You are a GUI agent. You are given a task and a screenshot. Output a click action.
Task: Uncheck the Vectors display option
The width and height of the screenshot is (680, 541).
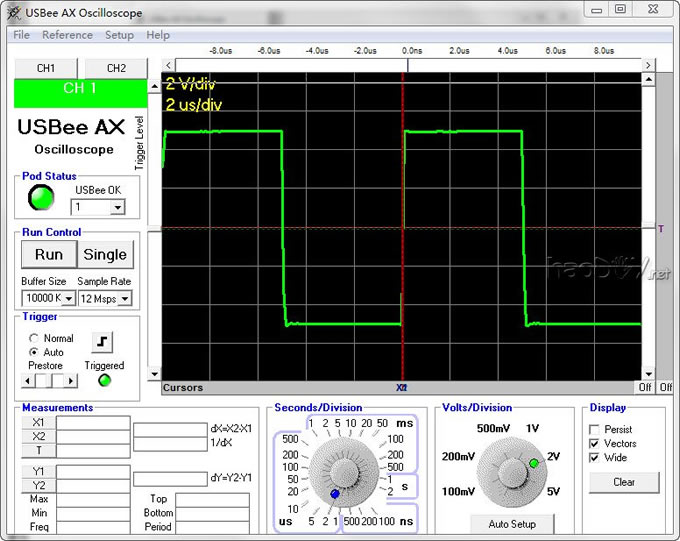pyautogui.click(x=595, y=443)
